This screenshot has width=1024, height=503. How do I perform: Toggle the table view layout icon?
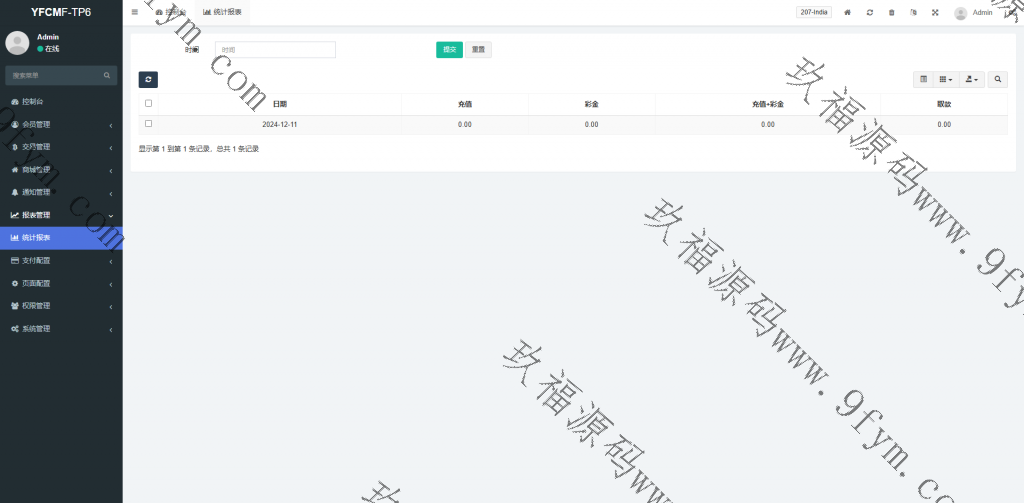[923, 79]
